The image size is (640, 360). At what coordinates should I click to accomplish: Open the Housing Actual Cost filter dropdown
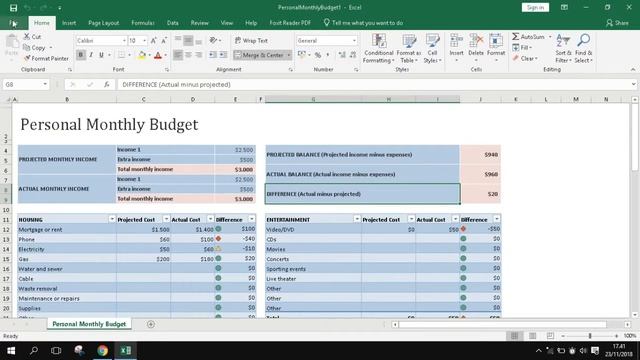click(210, 219)
